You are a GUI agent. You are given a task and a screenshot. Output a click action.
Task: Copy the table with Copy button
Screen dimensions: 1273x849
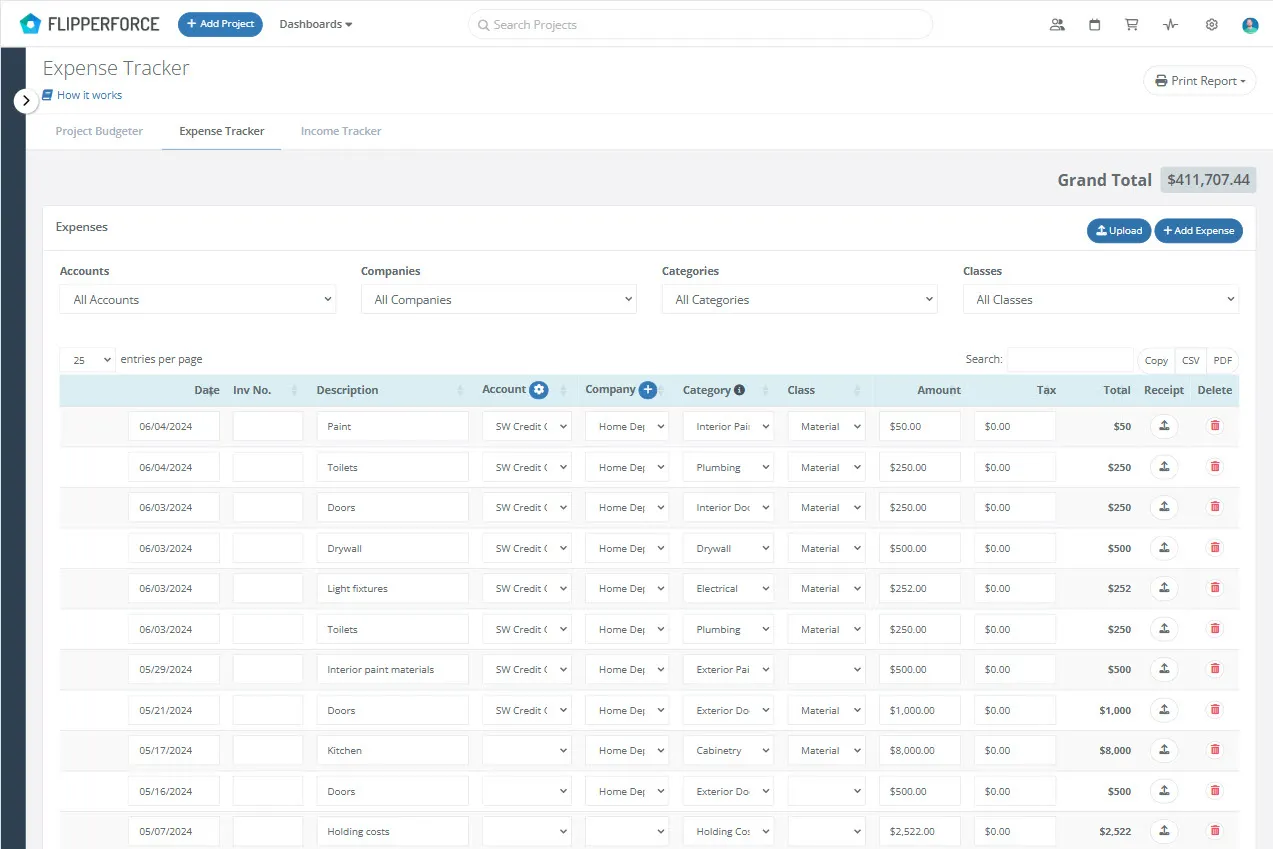tap(1156, 361)
